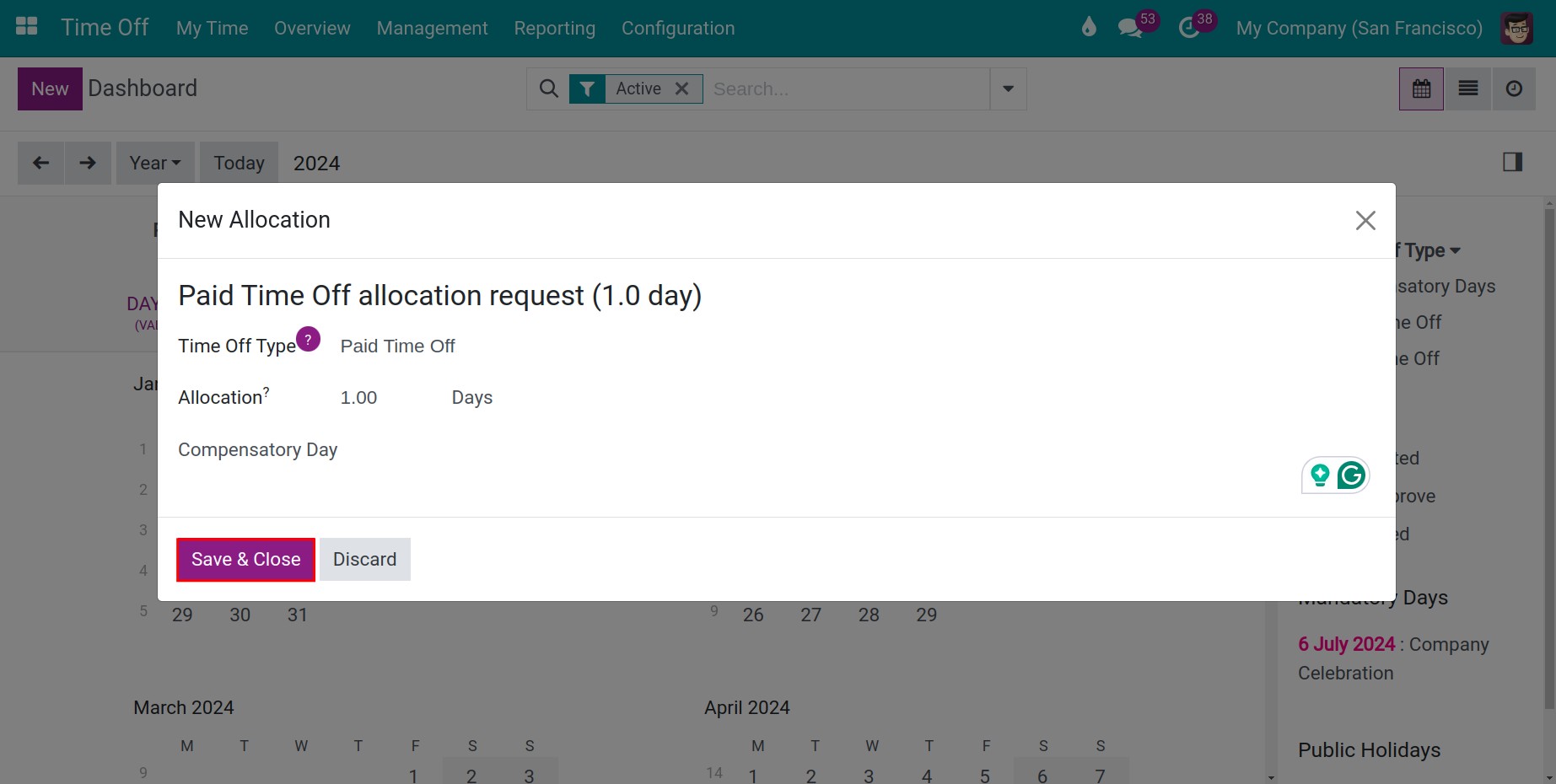Open the Reporting menu
Image resolution: width=1556 pixels, height=784 pixels.
tap(554, 28)
